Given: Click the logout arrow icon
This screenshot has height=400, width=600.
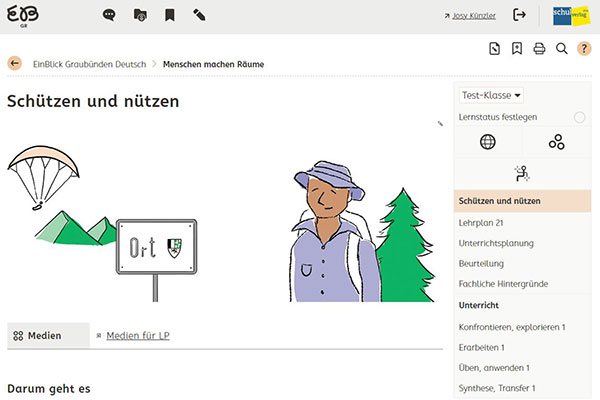Looking at the screenshot, I should tap(519, 15).
